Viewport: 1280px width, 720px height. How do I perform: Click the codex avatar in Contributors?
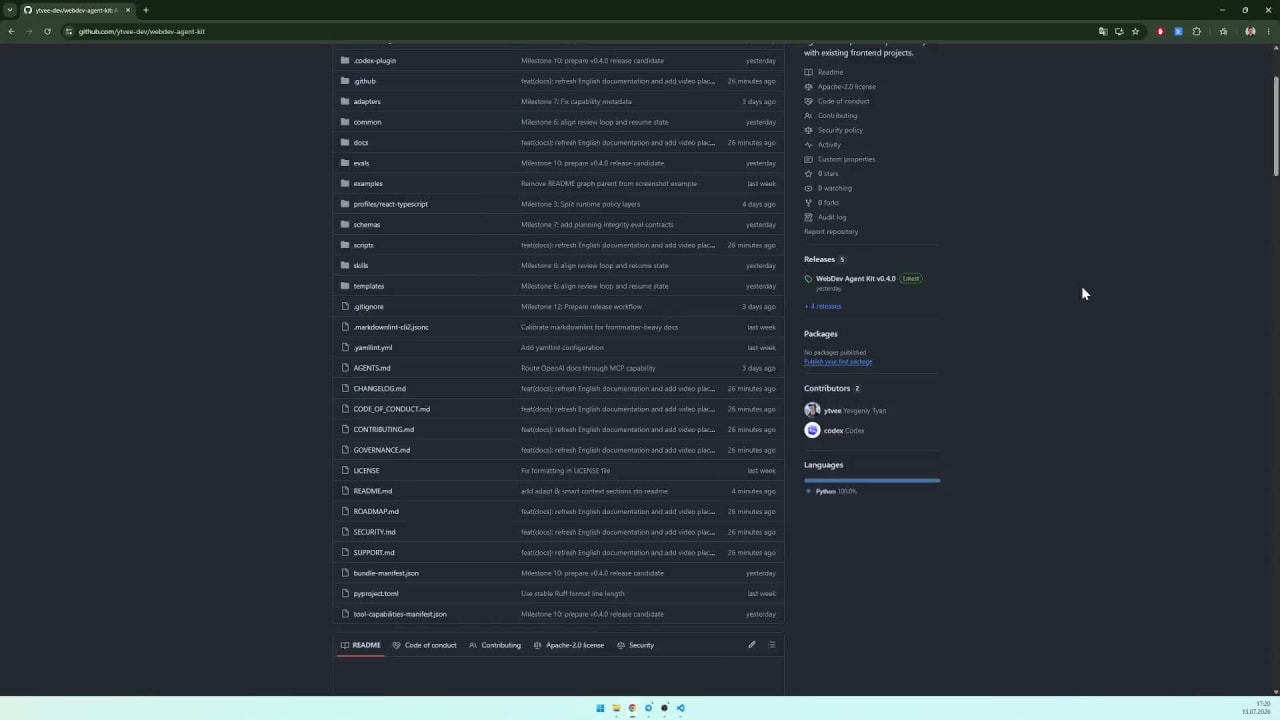812,430
